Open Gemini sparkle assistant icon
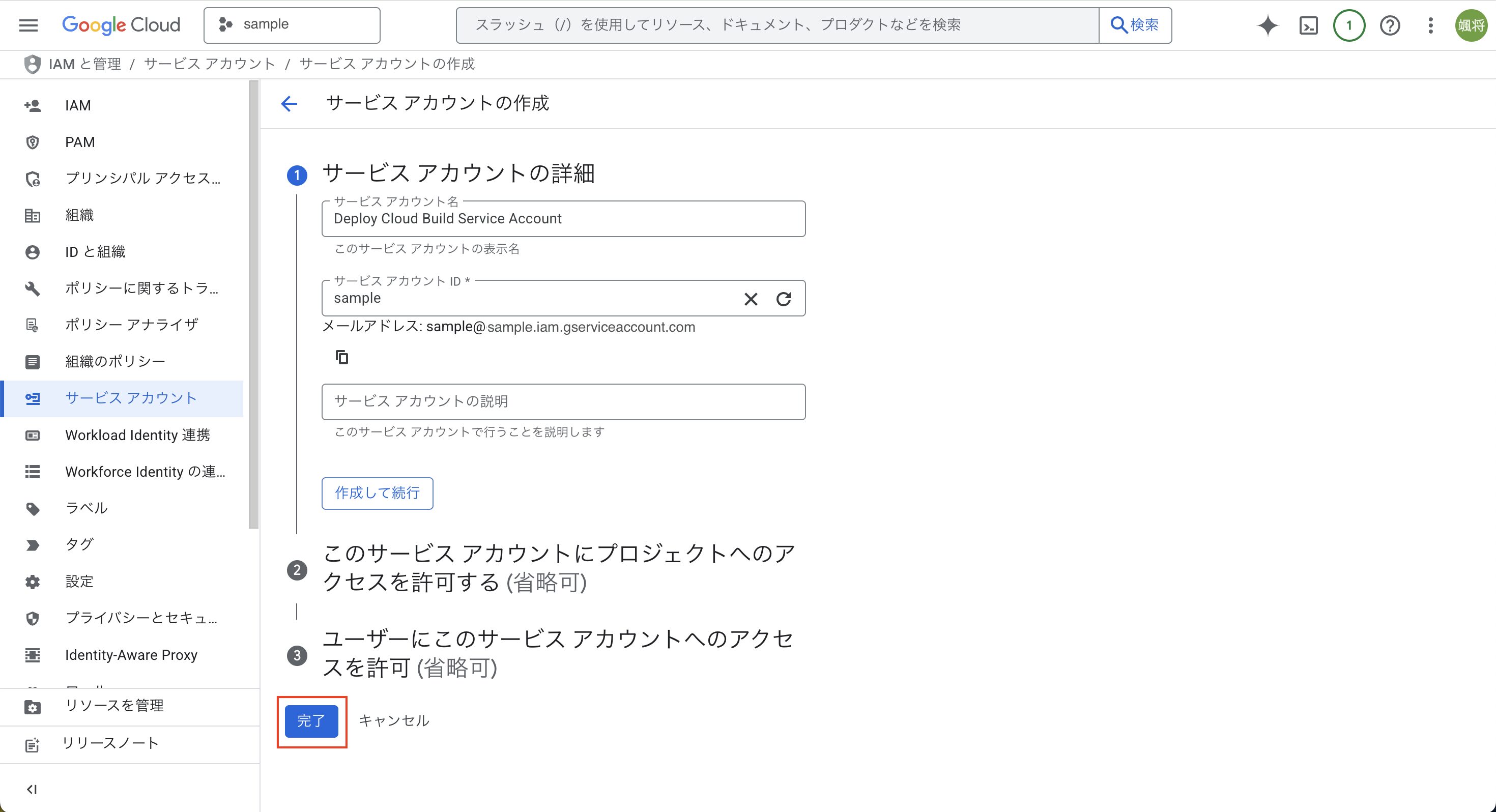Viewport: 1496px width, 812px height. (1268, 25)
